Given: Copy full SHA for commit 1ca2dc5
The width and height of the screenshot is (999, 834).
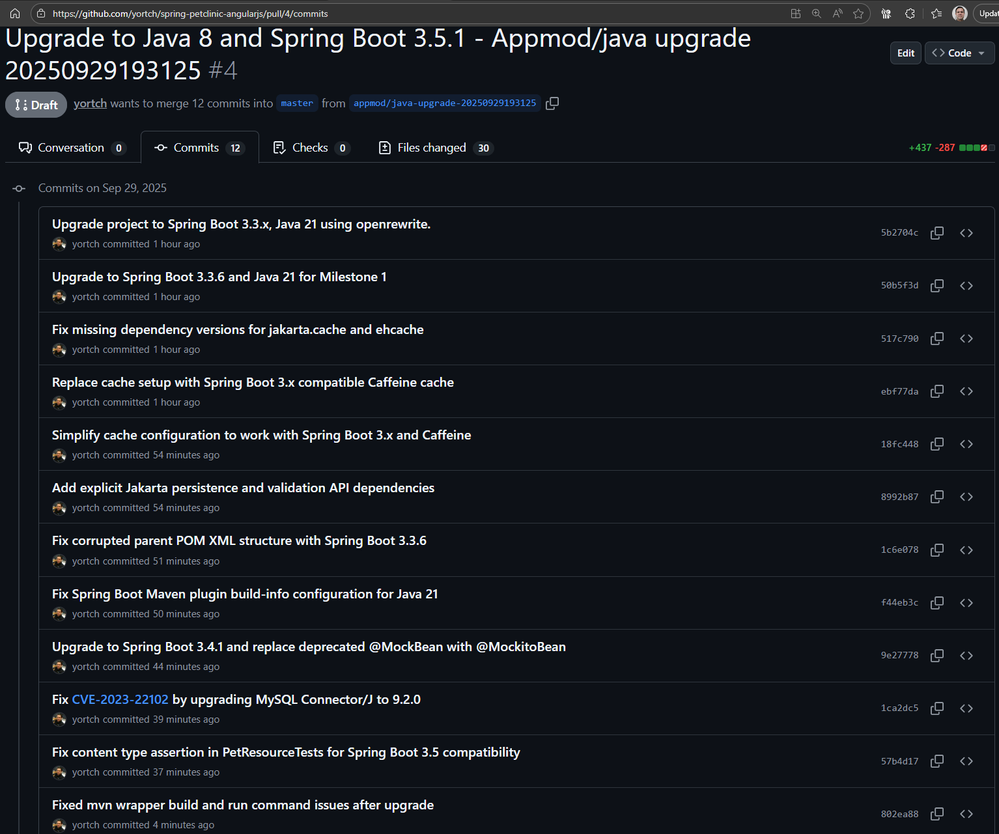Looking at the screenshot, I should 937,708.
